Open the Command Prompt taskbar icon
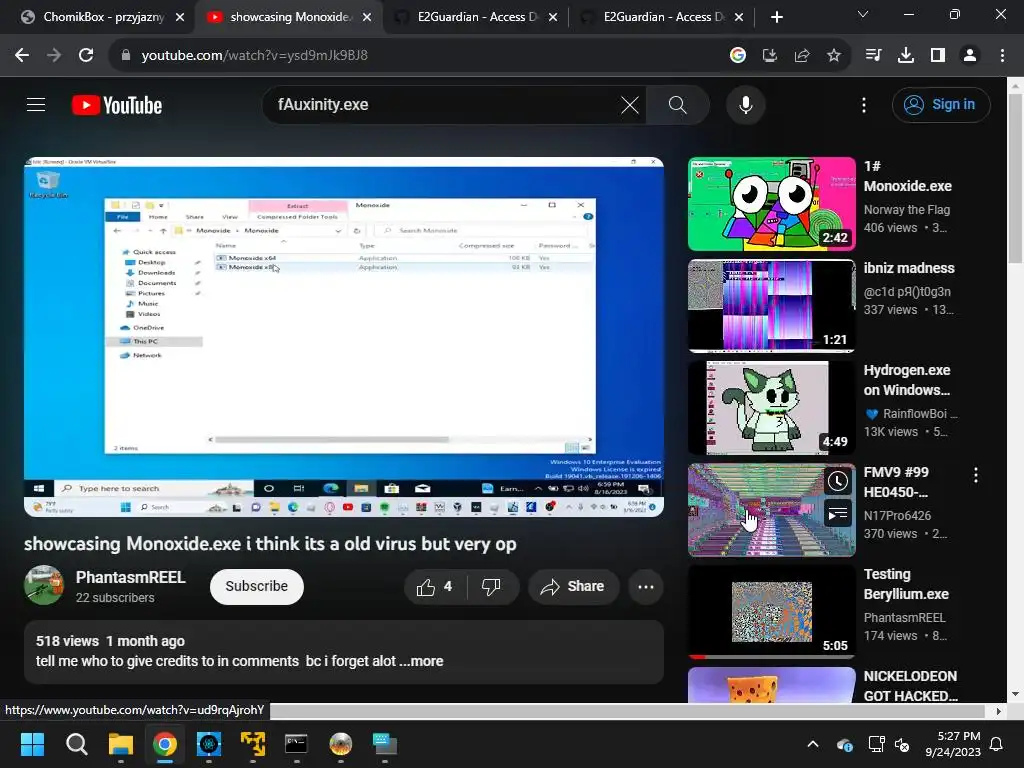The height and width of the screenshot is (768, 1024). tap(296, 744)
